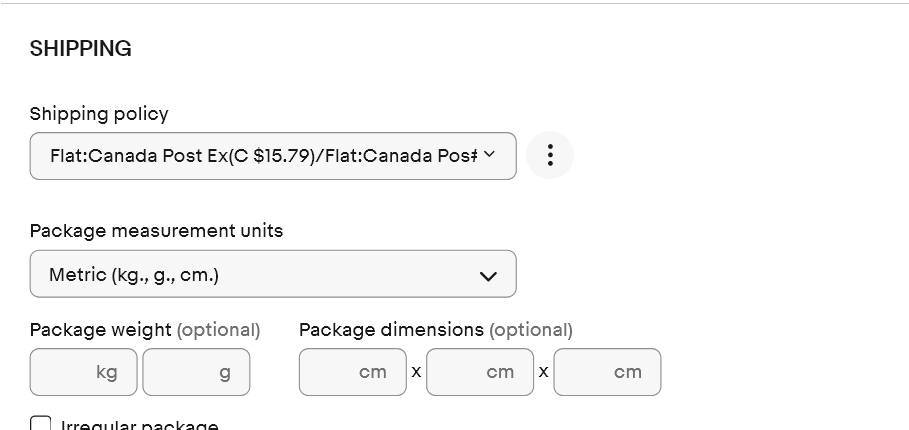Click the SHIPPING section heading

pyautogui.click(x=81, y=49)
